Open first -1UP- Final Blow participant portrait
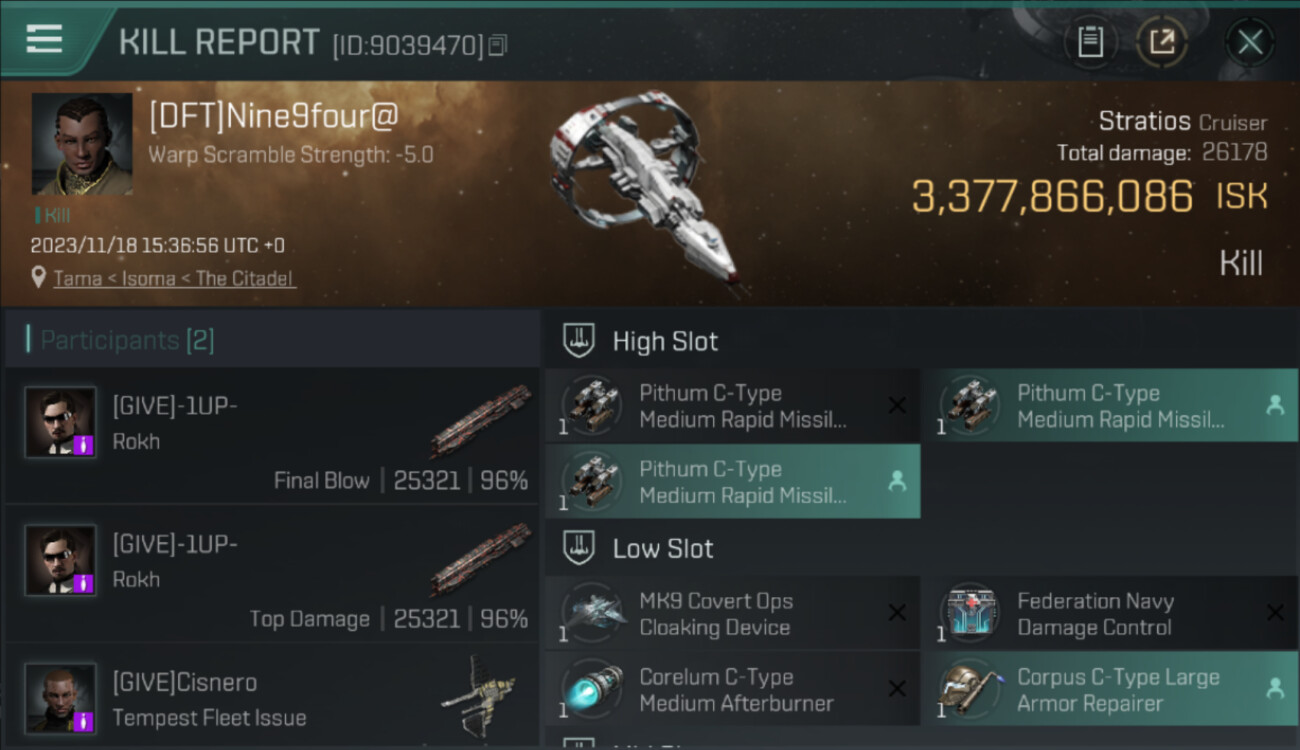Image resolution: width=1300 pixels, height=750 pixels. click(61, 422)
